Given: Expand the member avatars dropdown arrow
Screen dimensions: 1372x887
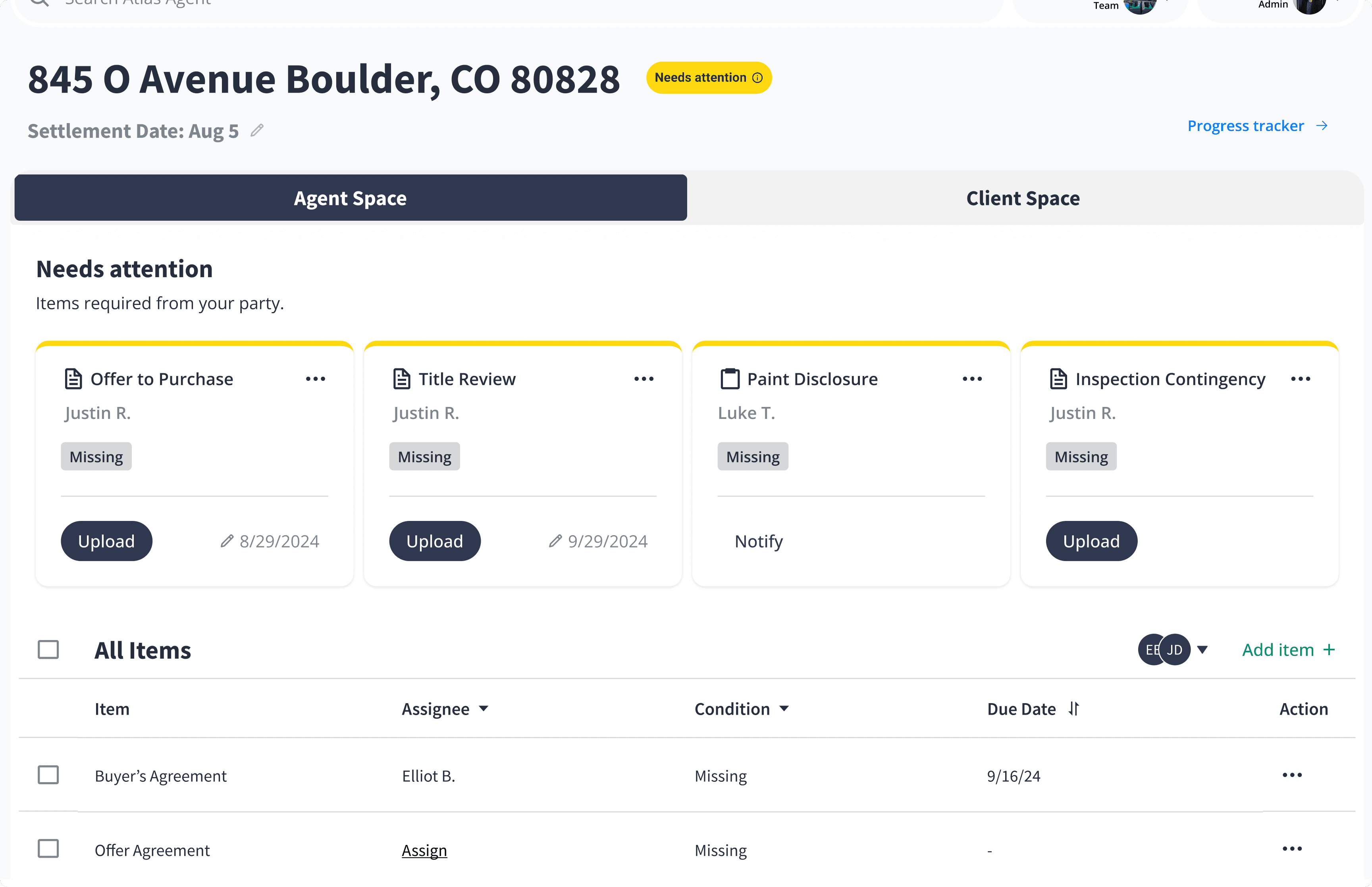Looking at the screenshot, I should coord(1202,650).
